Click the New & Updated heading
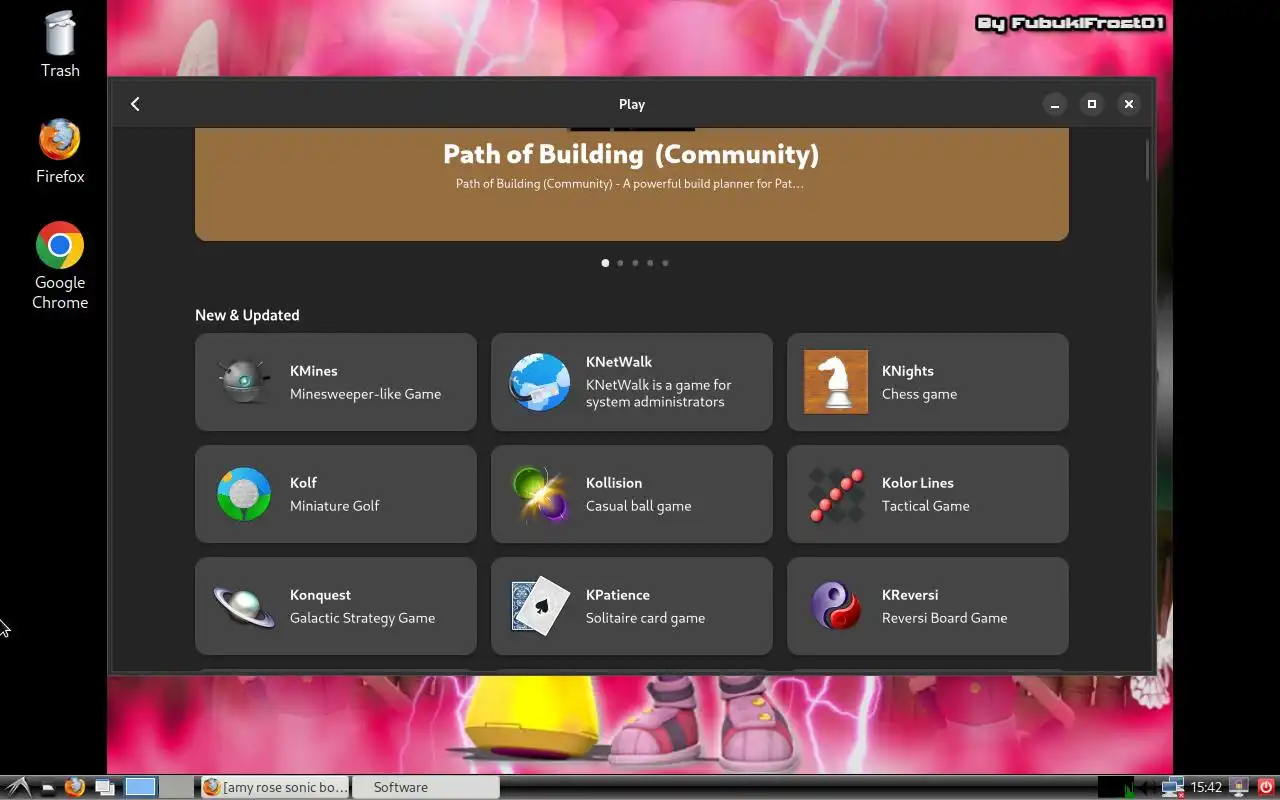 (x=247, y=315)
